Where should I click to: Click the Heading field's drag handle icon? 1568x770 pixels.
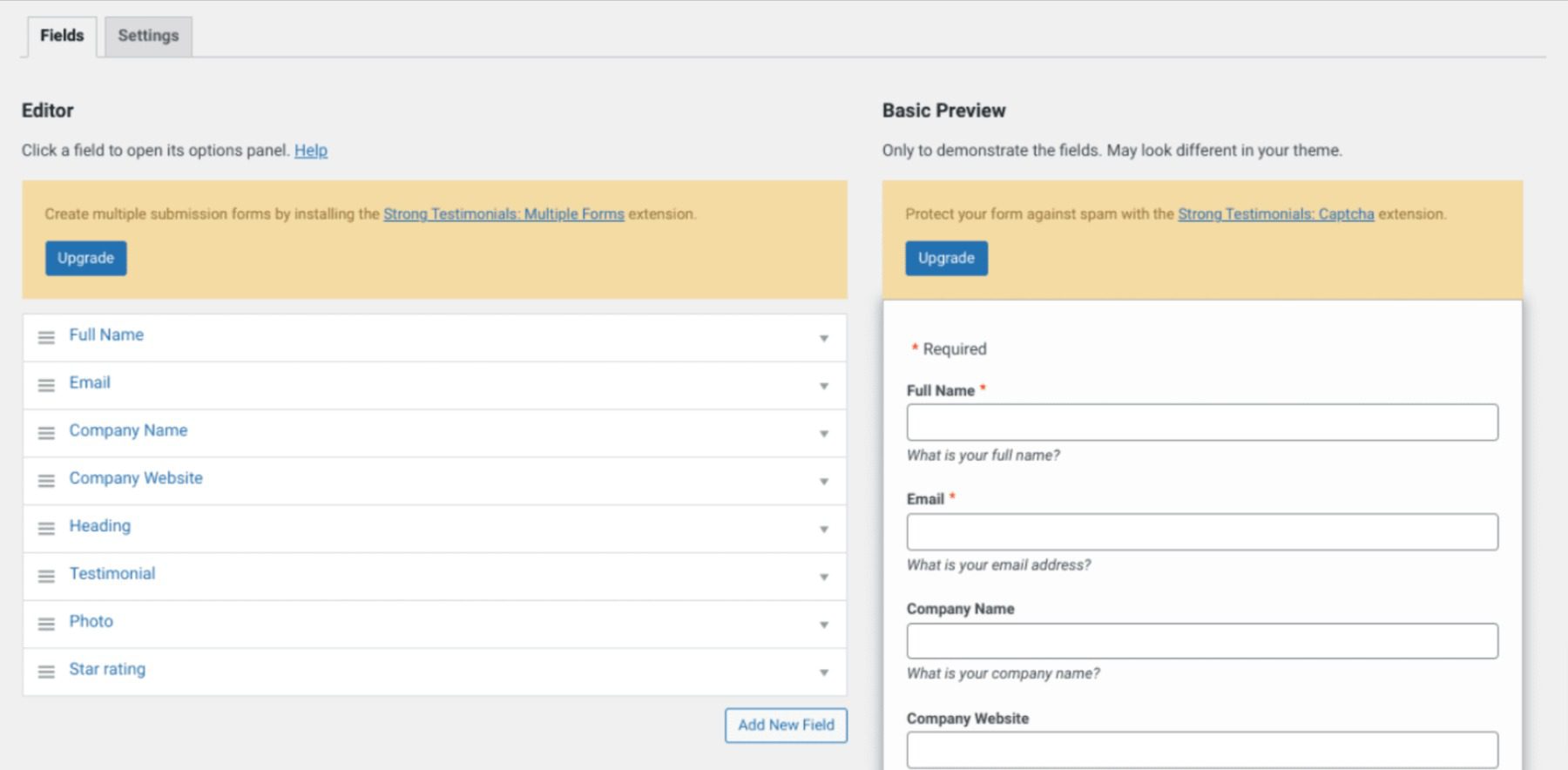[46, 529]
